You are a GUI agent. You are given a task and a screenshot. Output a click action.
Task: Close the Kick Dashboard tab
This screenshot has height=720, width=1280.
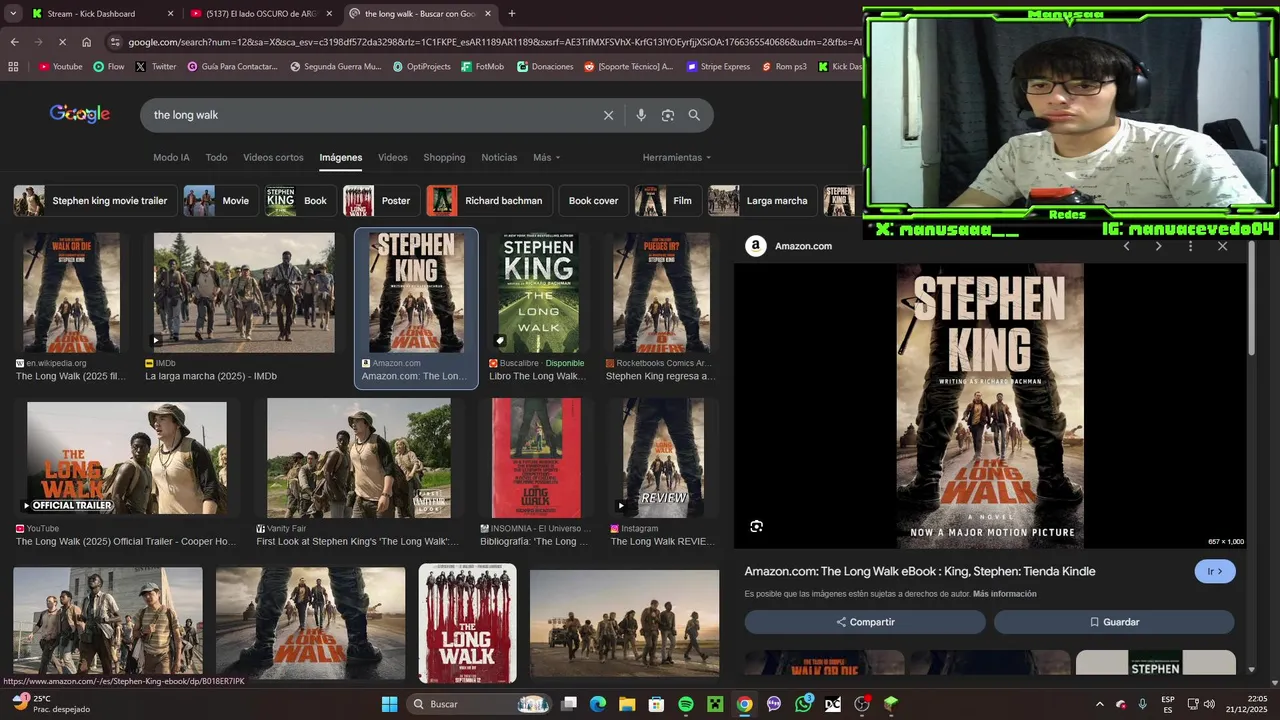[170, 14]
